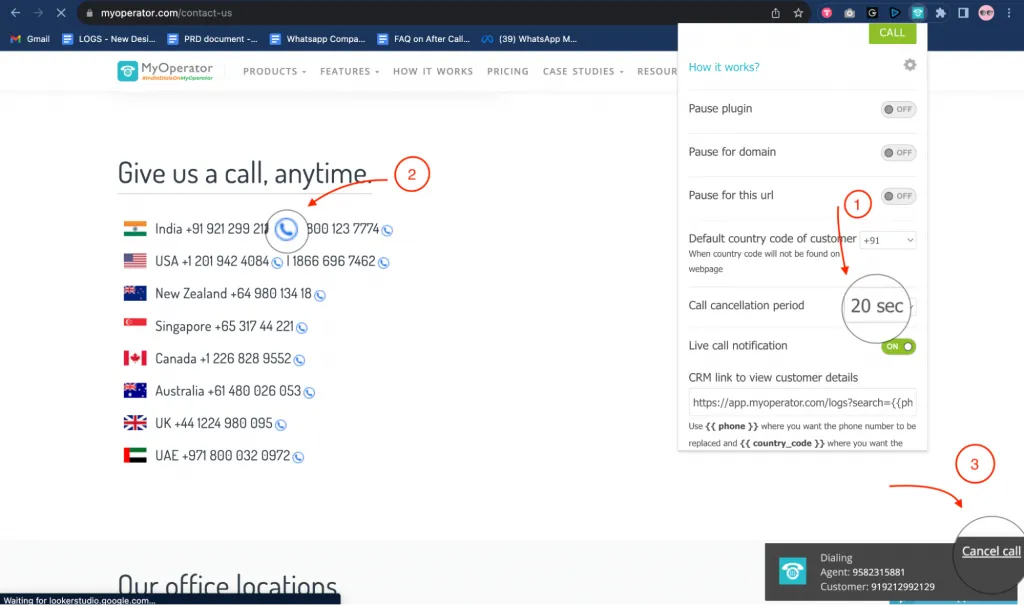Viewport: 1024px width, 605px height.
Task: Bookmark this page with the star icon
Action: coord(798,13)
